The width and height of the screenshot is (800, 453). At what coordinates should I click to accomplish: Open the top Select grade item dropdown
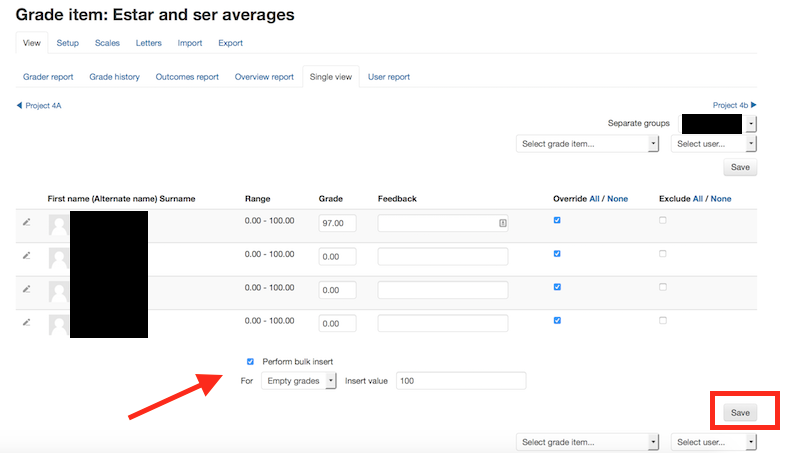(588, 144)
